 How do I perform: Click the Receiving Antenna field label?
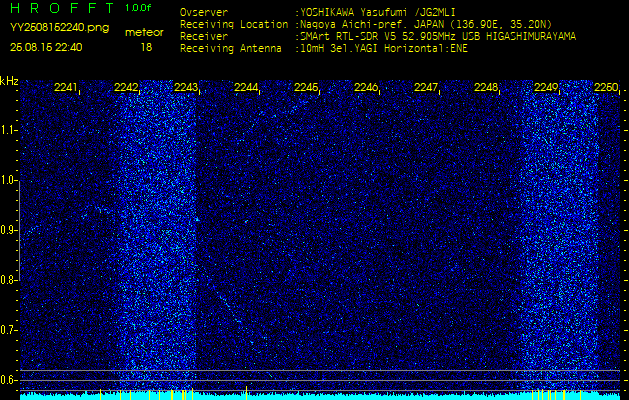pos(231,49)
